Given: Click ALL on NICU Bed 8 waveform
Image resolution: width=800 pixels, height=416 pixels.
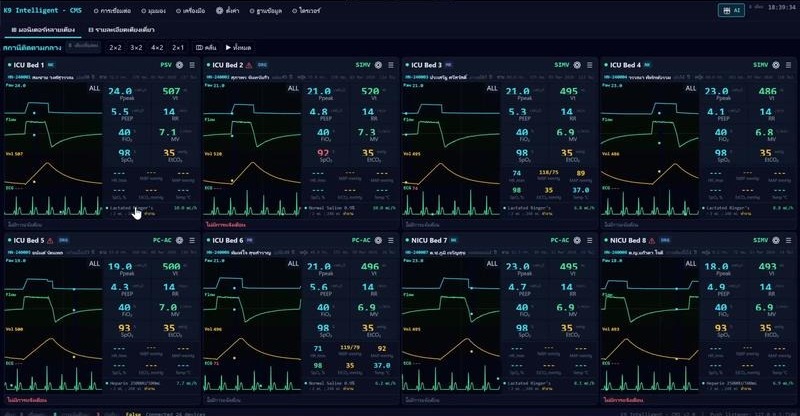Looking at the screenshot, I should 691,263.
